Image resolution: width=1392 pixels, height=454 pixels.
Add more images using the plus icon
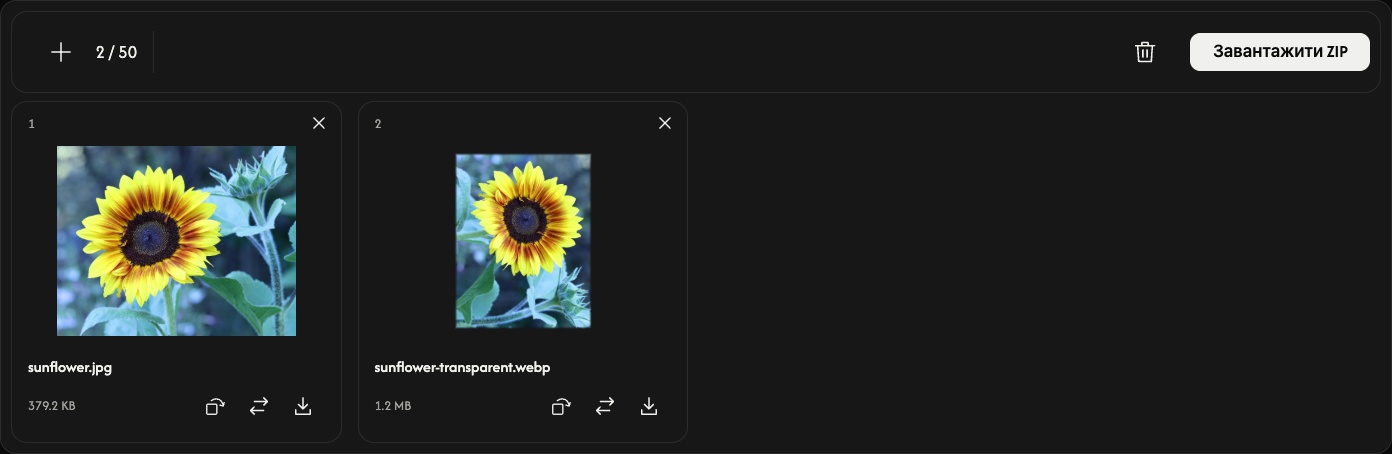(x=61, y=52)
